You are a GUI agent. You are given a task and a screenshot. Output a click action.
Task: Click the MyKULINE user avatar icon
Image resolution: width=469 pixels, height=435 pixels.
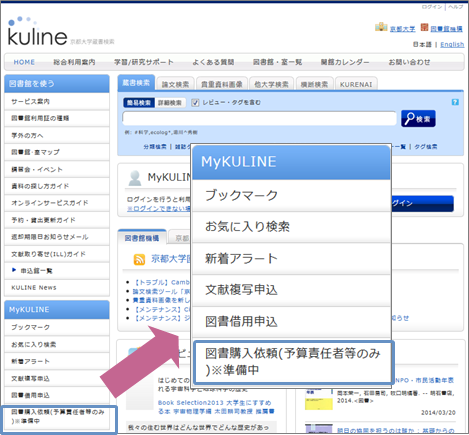(x=135, y=178)
